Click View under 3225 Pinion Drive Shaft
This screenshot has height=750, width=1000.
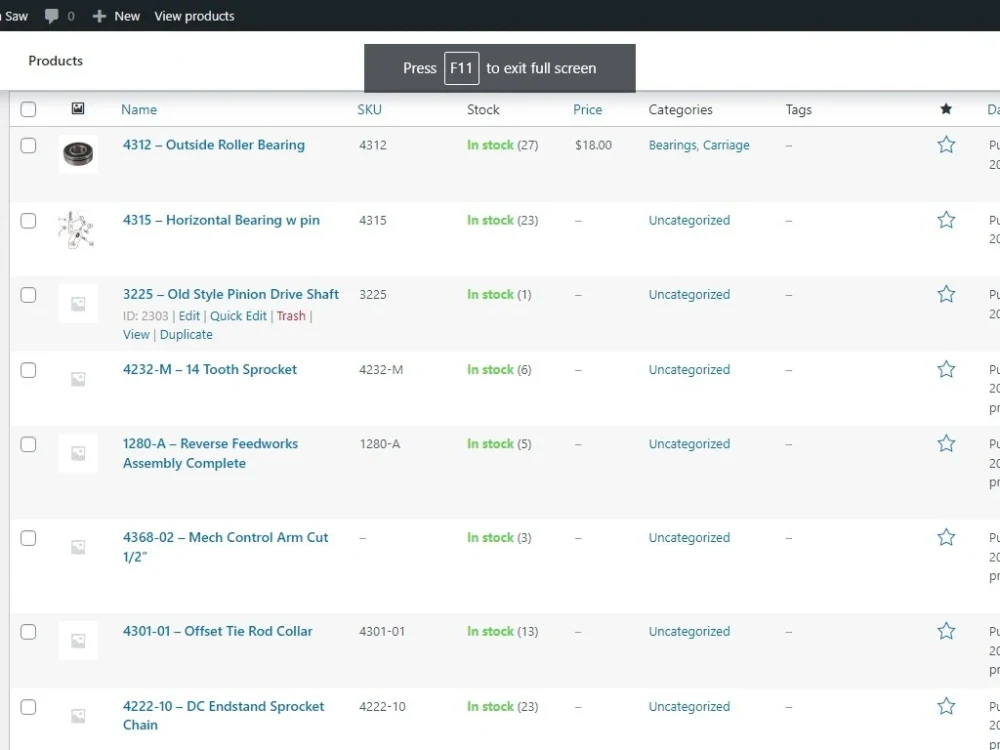[x=136, y=334]
